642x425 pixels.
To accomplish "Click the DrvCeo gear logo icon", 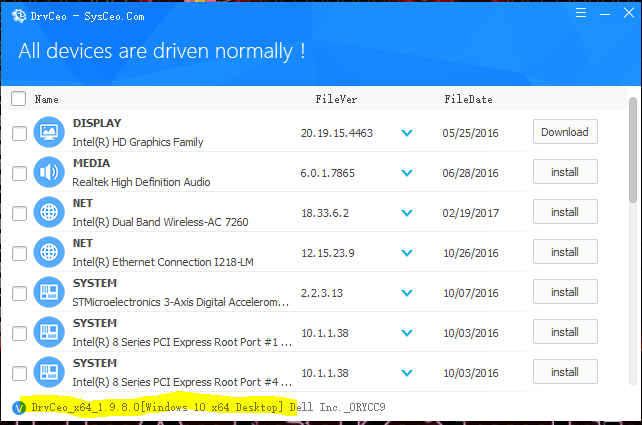I will [x=18, y=16].
